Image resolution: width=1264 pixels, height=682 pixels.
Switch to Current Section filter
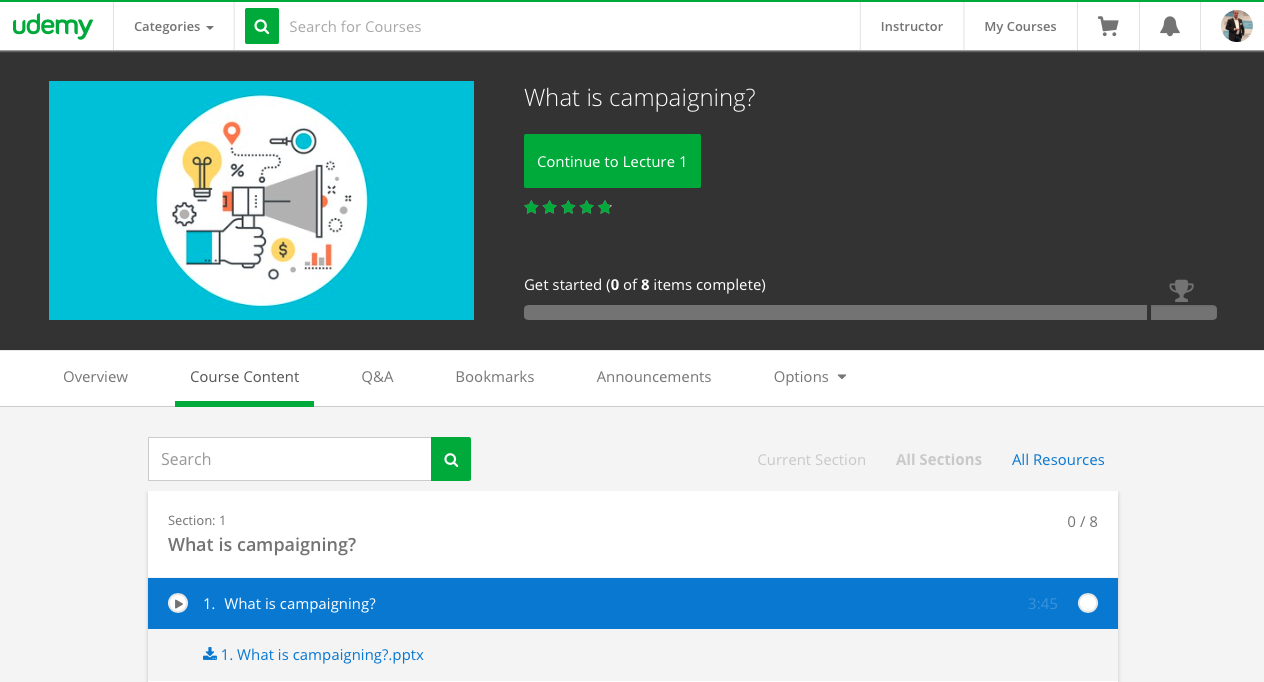click(811, 460)
